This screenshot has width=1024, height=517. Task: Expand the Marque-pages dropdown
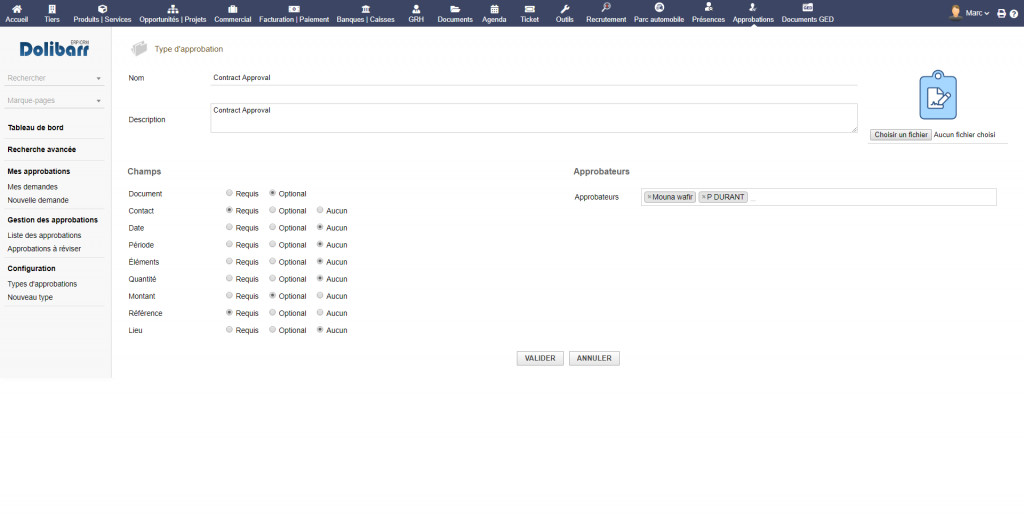98,101
